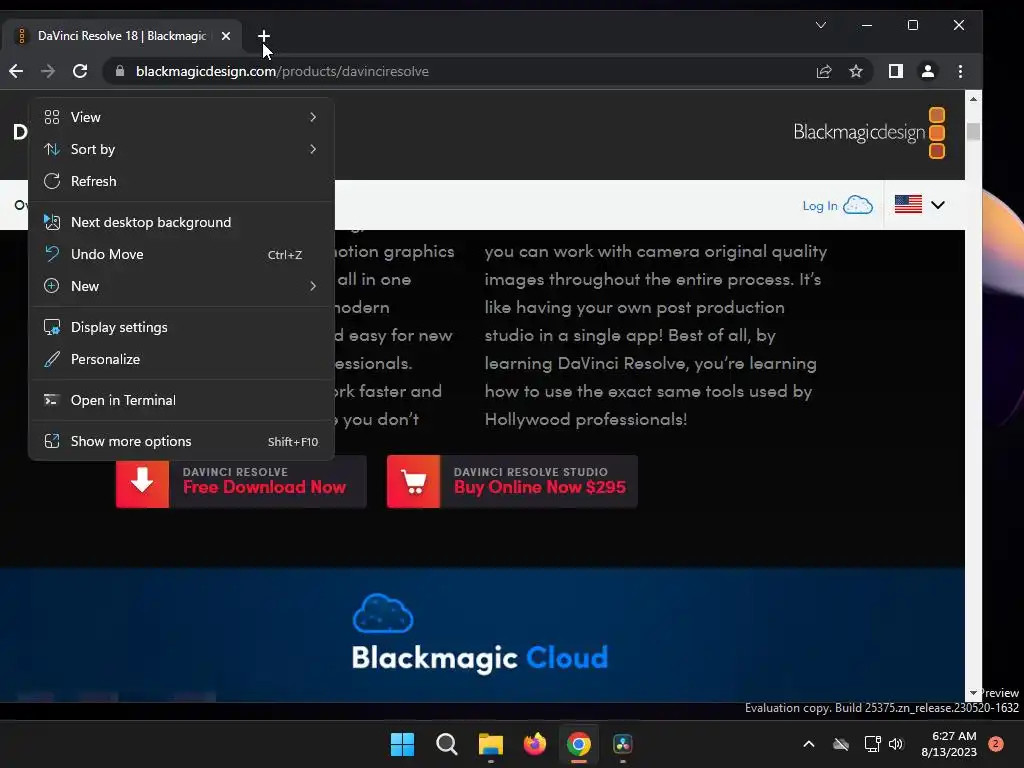Open the Sort by submenu
Image resolution: width=1024 pixels, height=768 pixels.
click(181, 149)
